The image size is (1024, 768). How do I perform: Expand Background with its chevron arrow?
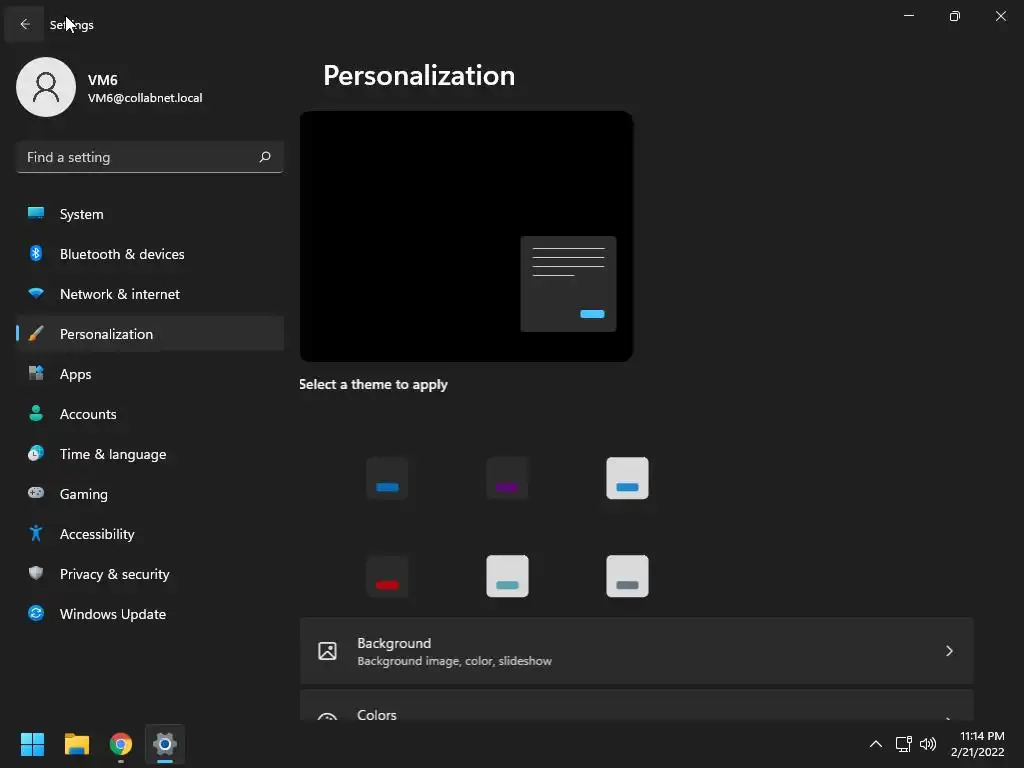pos(950,651)
